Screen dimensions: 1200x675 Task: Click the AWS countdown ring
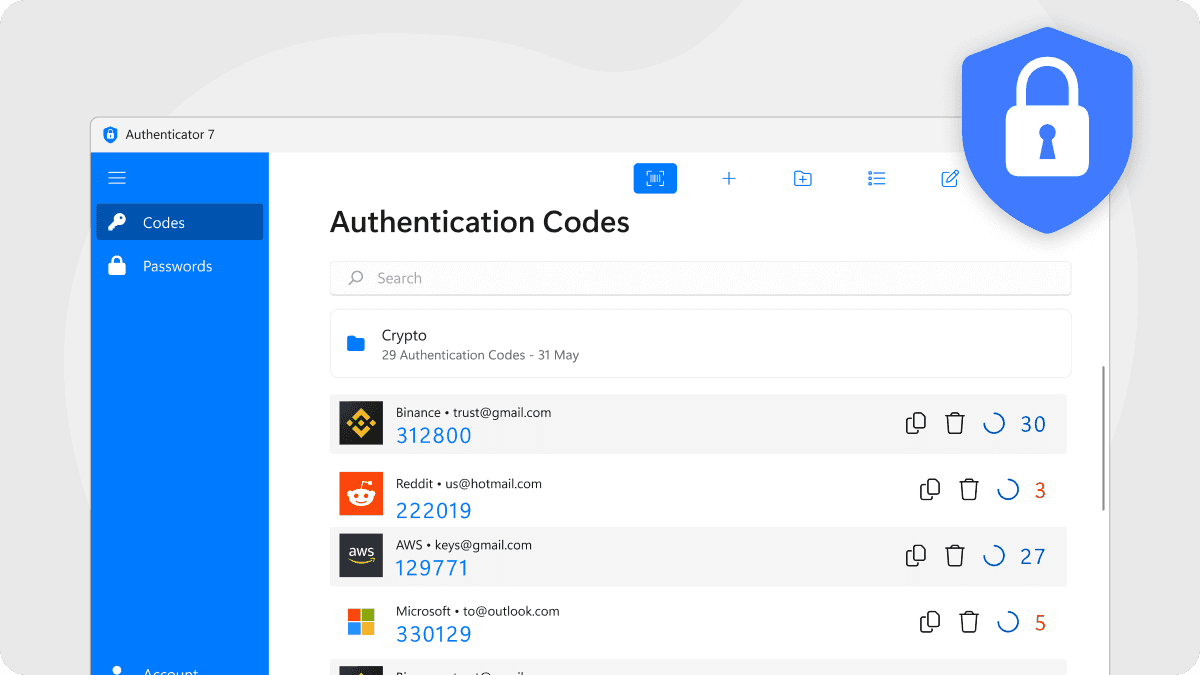point(994,556)
